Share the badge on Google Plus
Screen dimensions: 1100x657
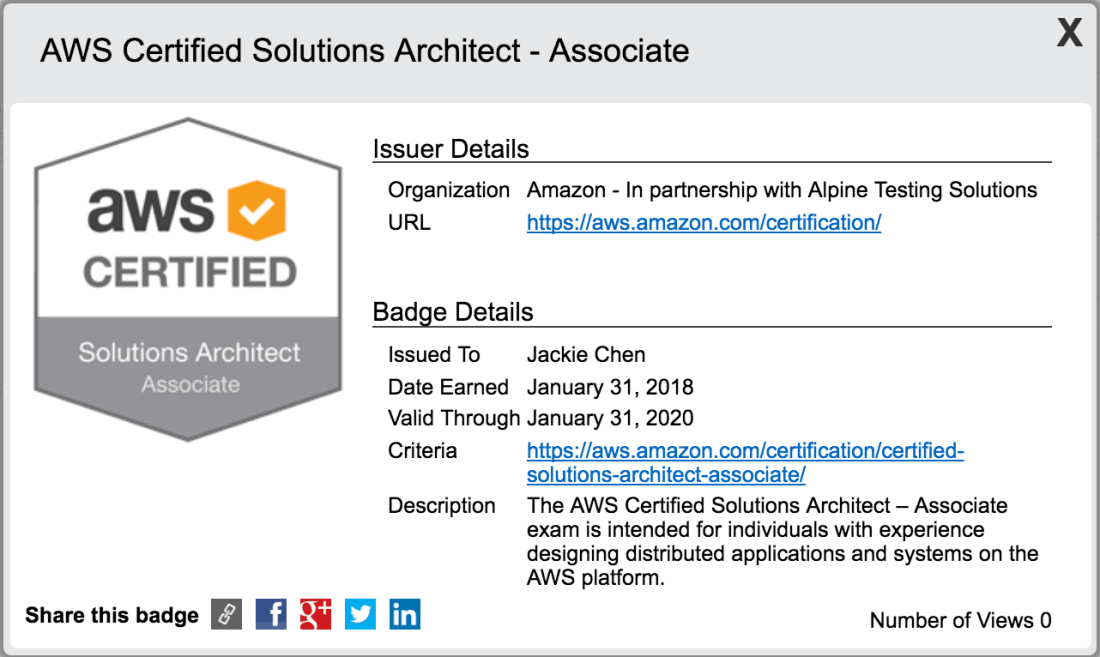coord(315,614)
